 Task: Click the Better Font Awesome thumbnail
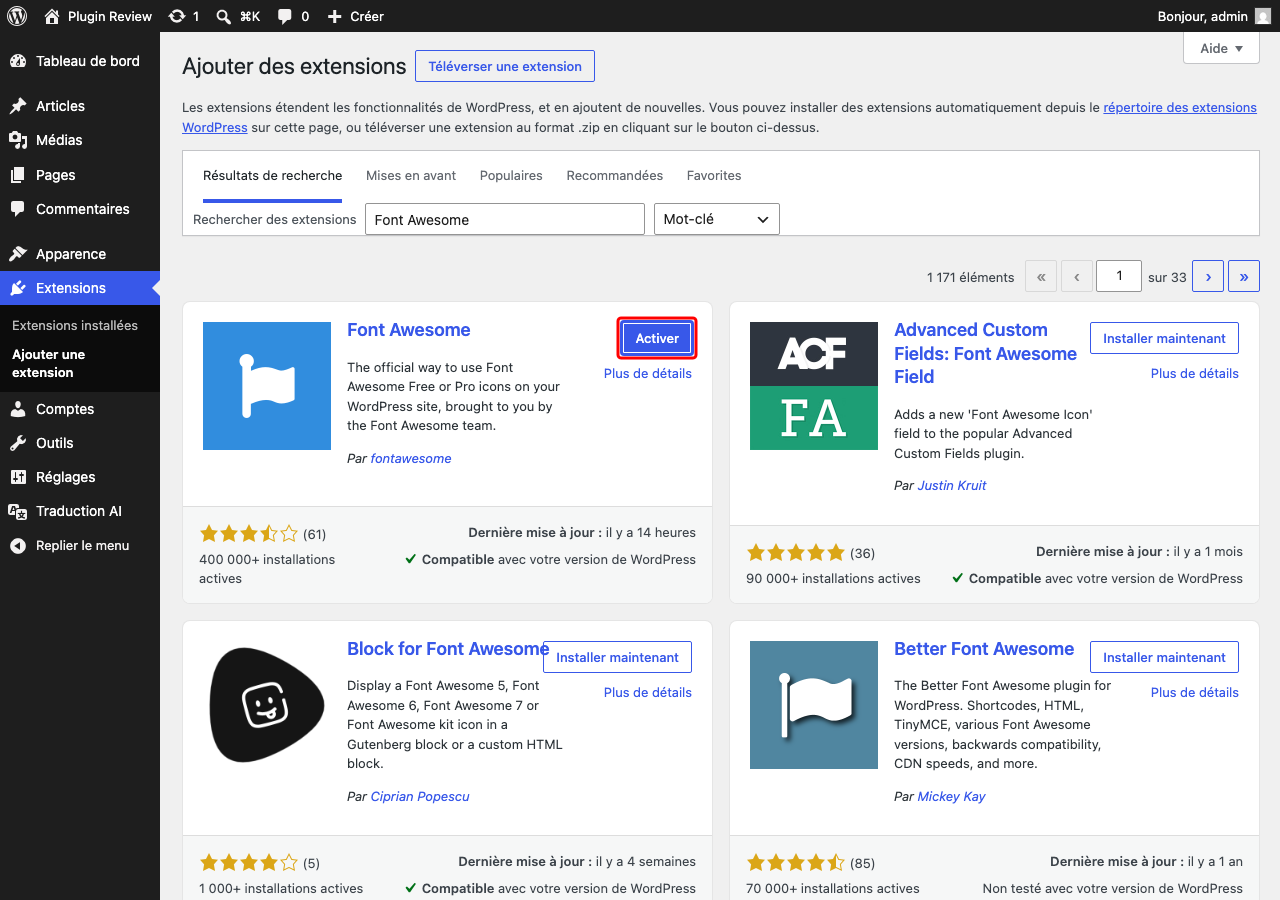click(814, 705)
